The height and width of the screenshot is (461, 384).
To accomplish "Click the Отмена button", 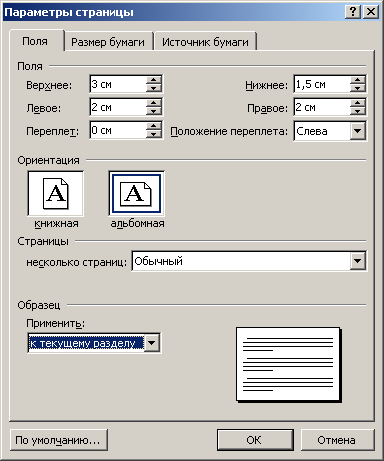I will [x=337, y=440].
